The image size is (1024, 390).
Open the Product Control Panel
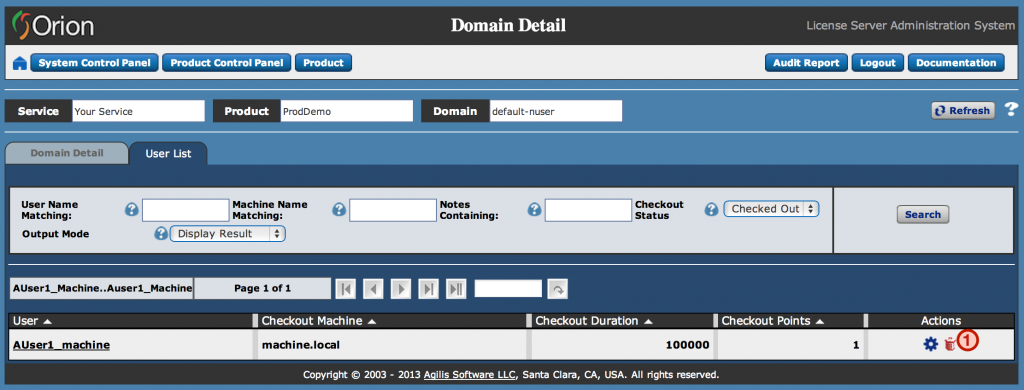[x=227, y=63]
